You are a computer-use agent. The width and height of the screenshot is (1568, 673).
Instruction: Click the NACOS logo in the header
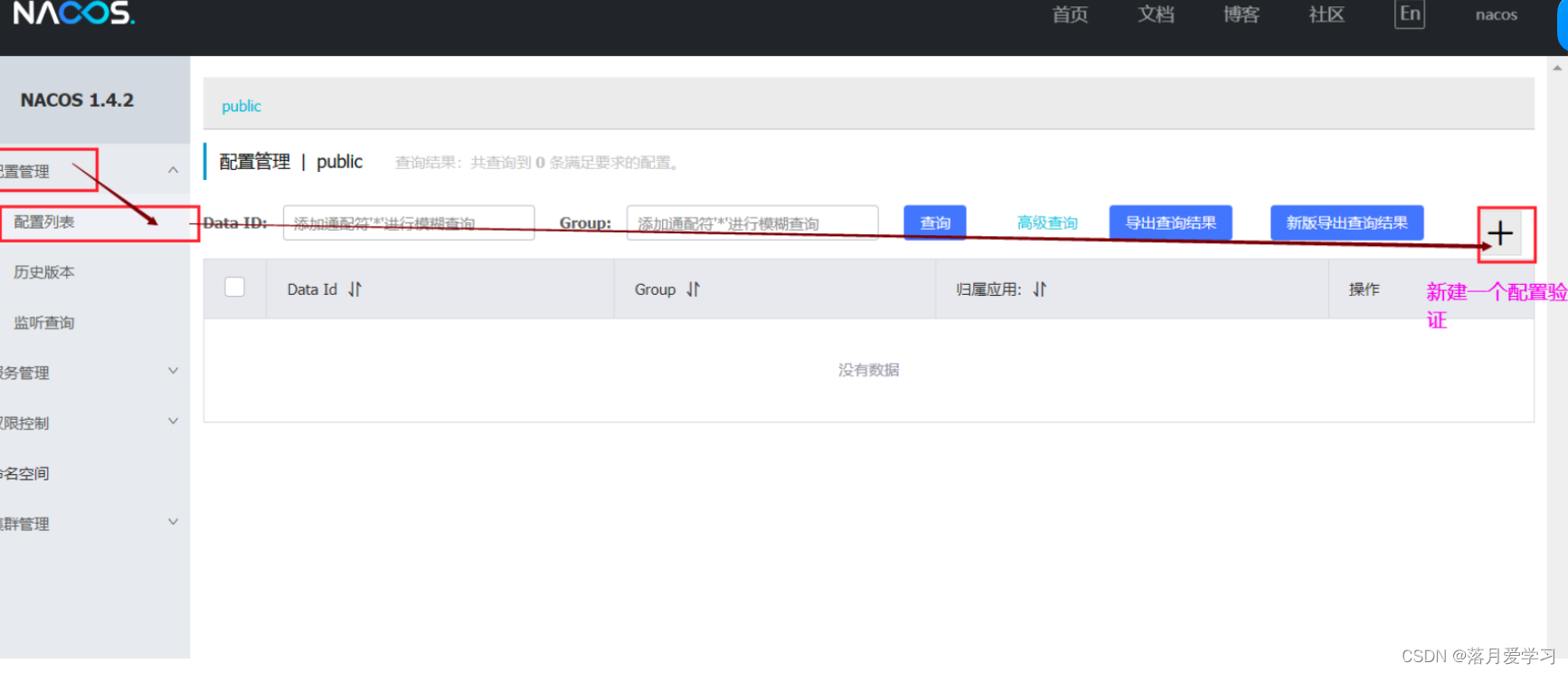[x=74, y=13]
